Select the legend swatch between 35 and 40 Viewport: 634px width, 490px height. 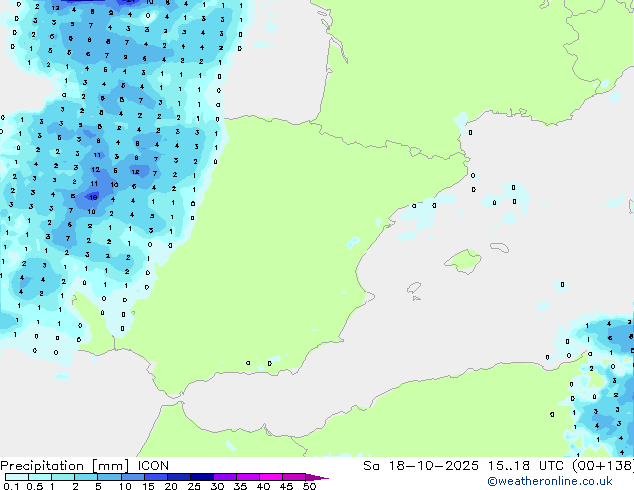click(x=248, y=477)
